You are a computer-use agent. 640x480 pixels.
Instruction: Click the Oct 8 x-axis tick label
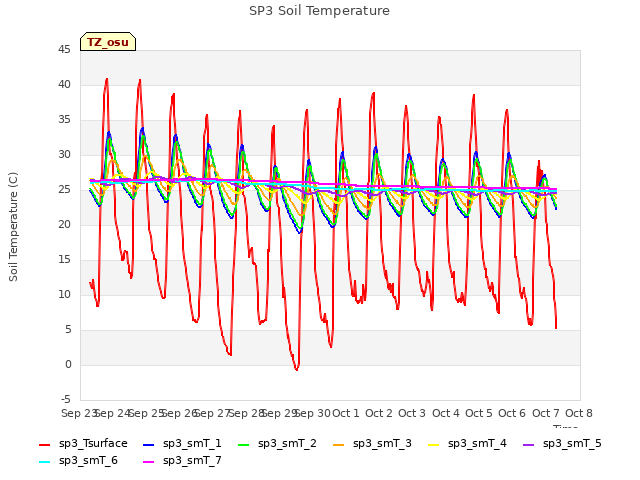[579, 413]
